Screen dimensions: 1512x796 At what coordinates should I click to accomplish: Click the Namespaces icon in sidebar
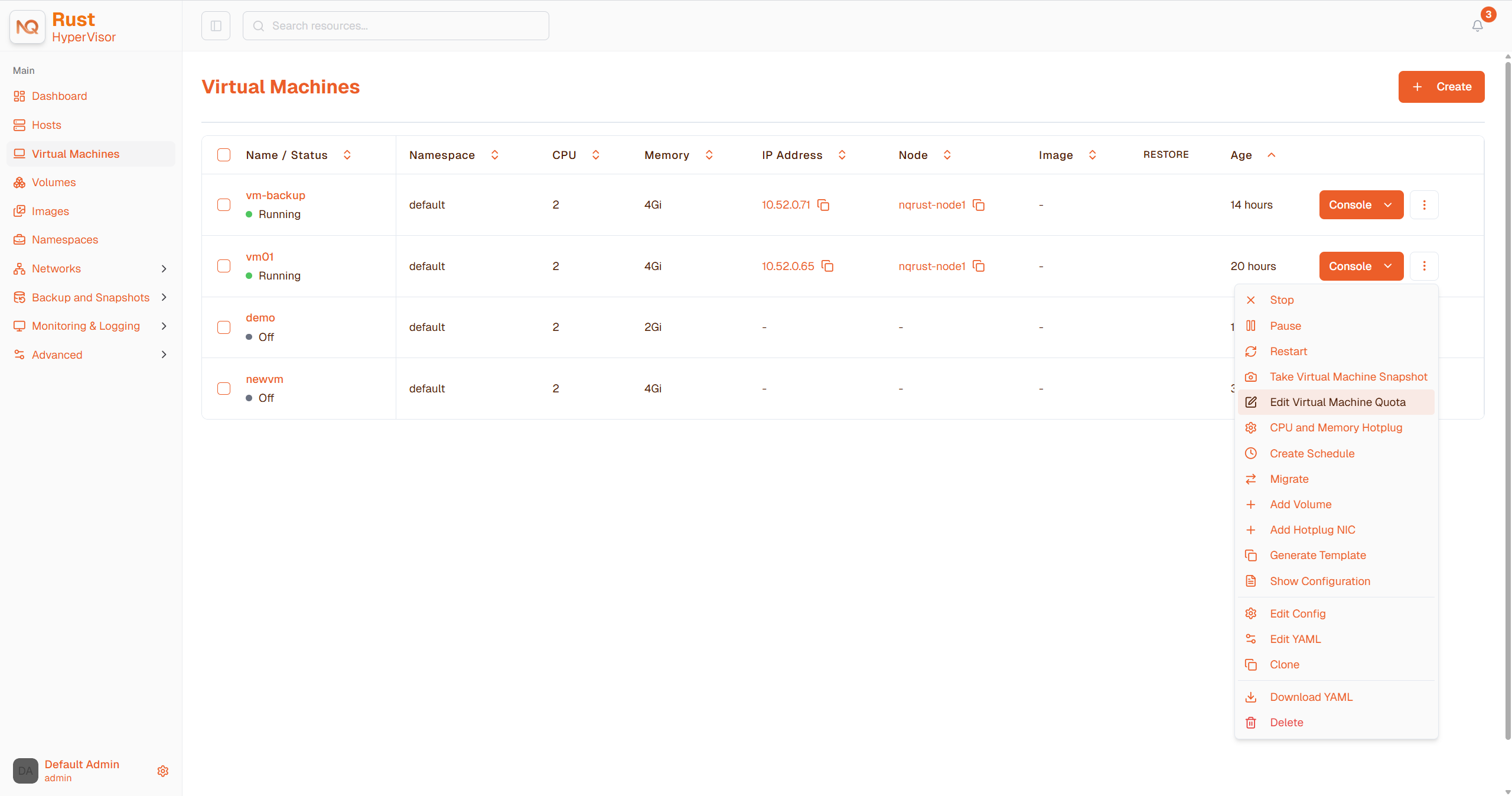pos(19,240)
